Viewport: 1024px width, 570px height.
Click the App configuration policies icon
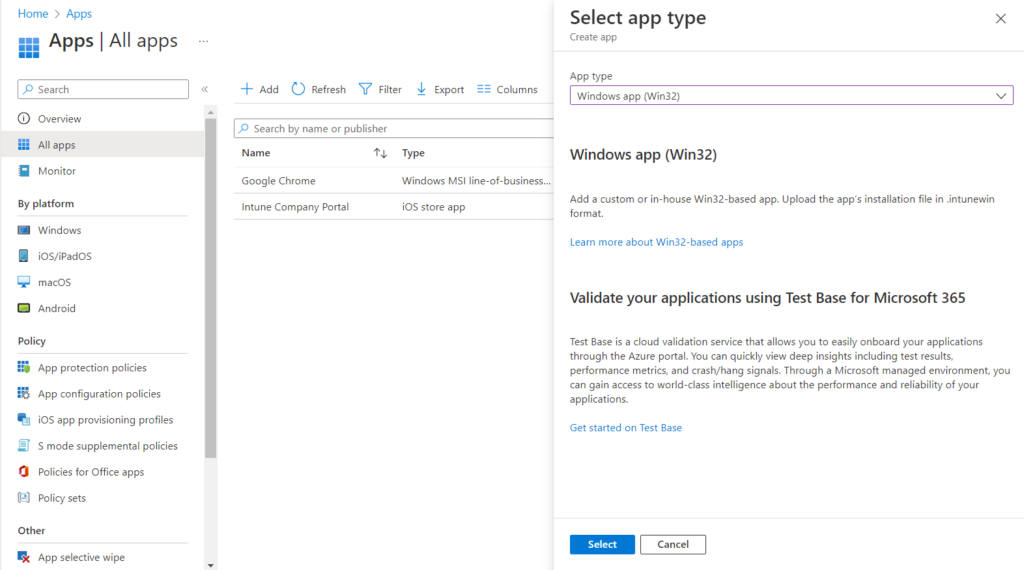click(x=24, y=394)
